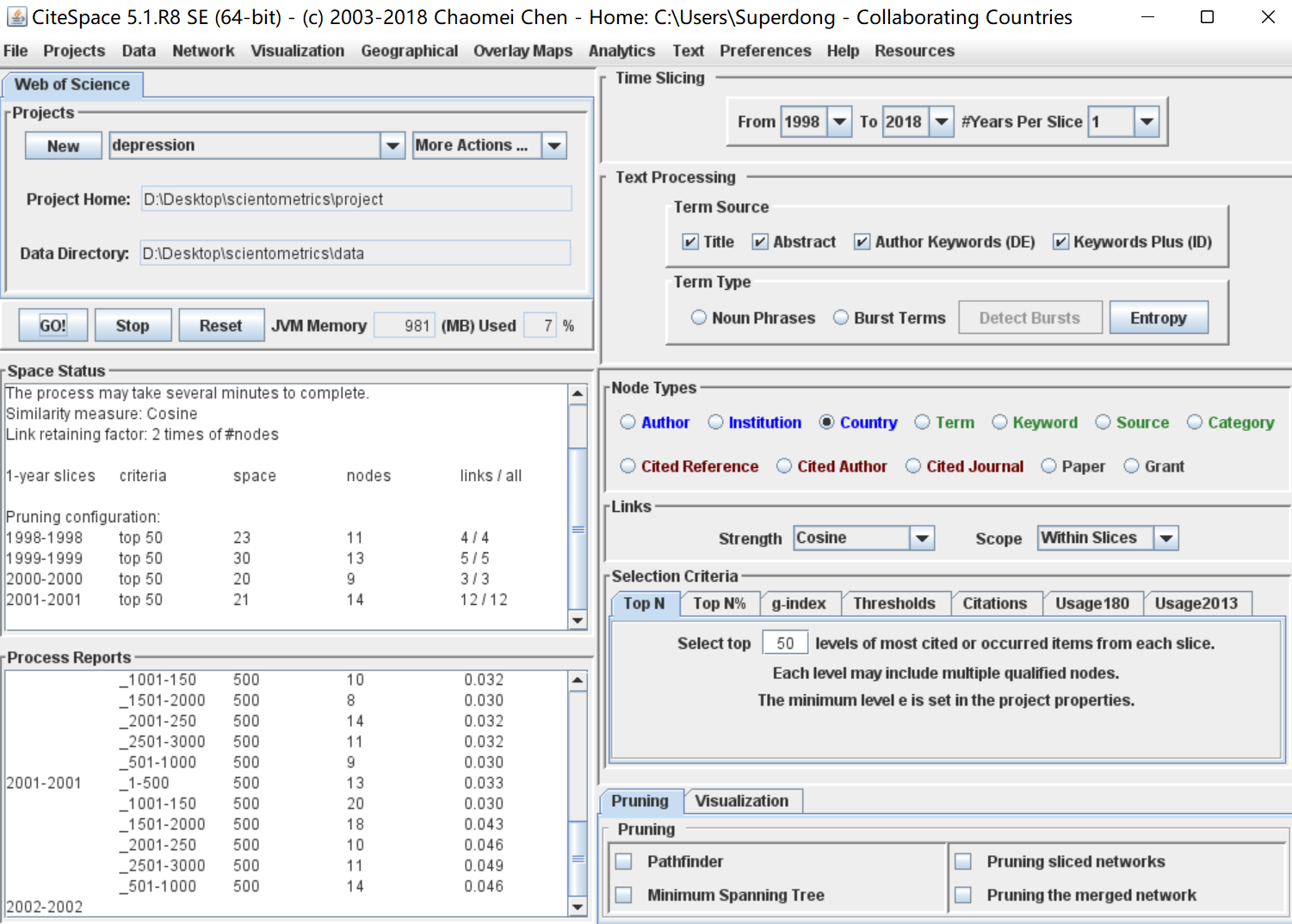Click the Entropy button
The width and height of the screenshot is (1292, 924).
(1159, 317)
